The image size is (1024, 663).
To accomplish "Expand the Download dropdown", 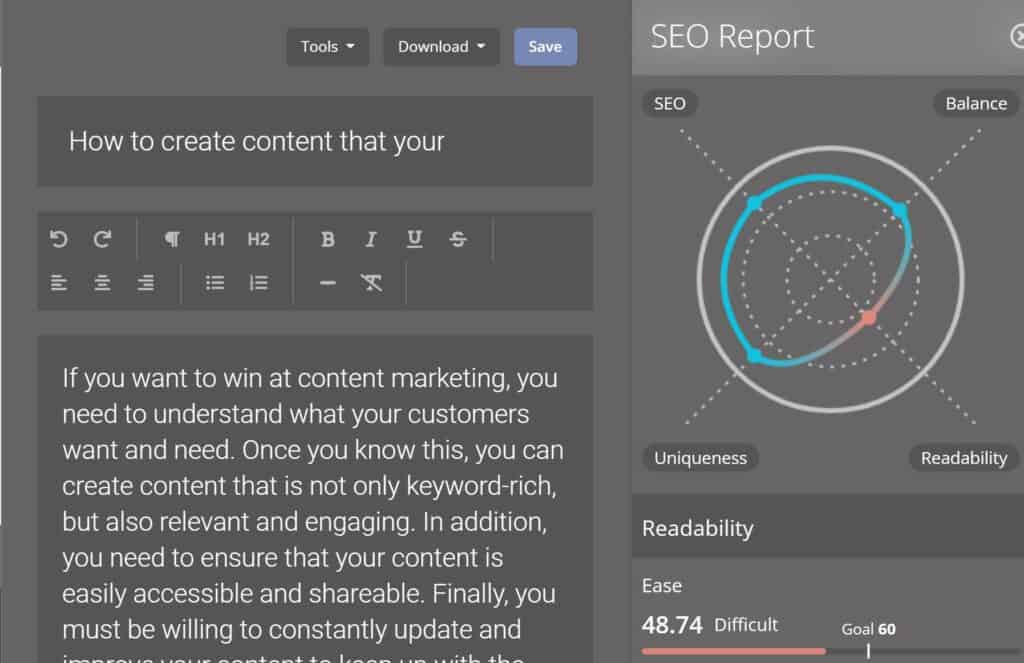I will click(x=441, y=46).
